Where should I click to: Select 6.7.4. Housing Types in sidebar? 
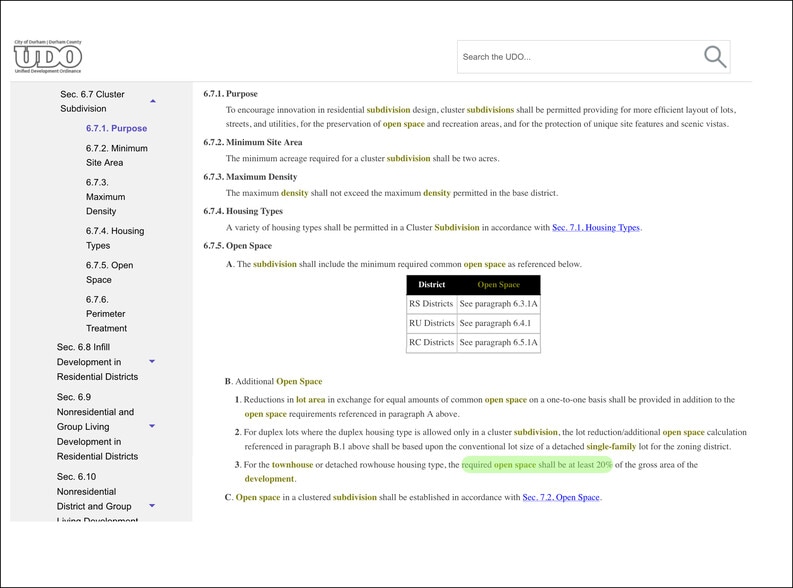tap(115, 238)
